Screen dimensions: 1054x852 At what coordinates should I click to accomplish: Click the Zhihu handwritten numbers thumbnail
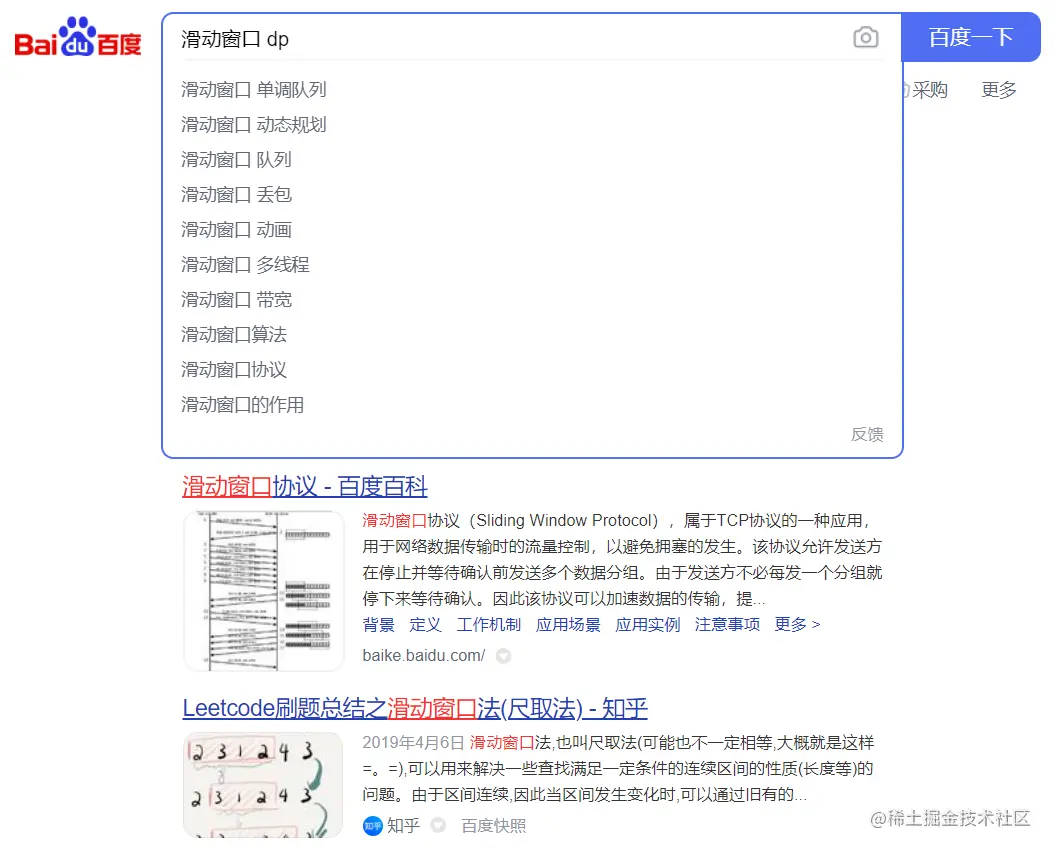[x=264, y=785]
